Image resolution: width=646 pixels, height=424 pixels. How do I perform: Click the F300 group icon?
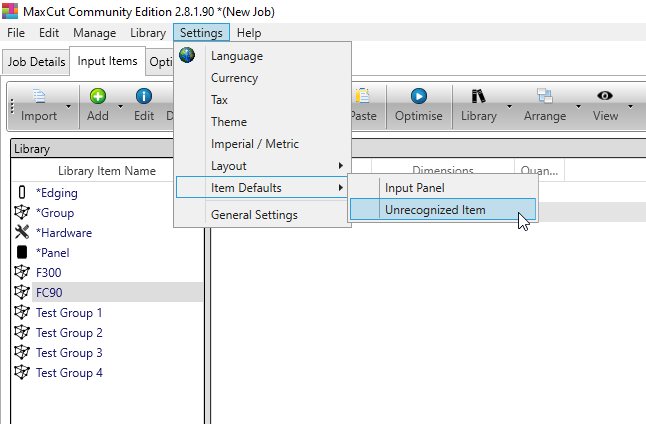[x=22, y=272]
